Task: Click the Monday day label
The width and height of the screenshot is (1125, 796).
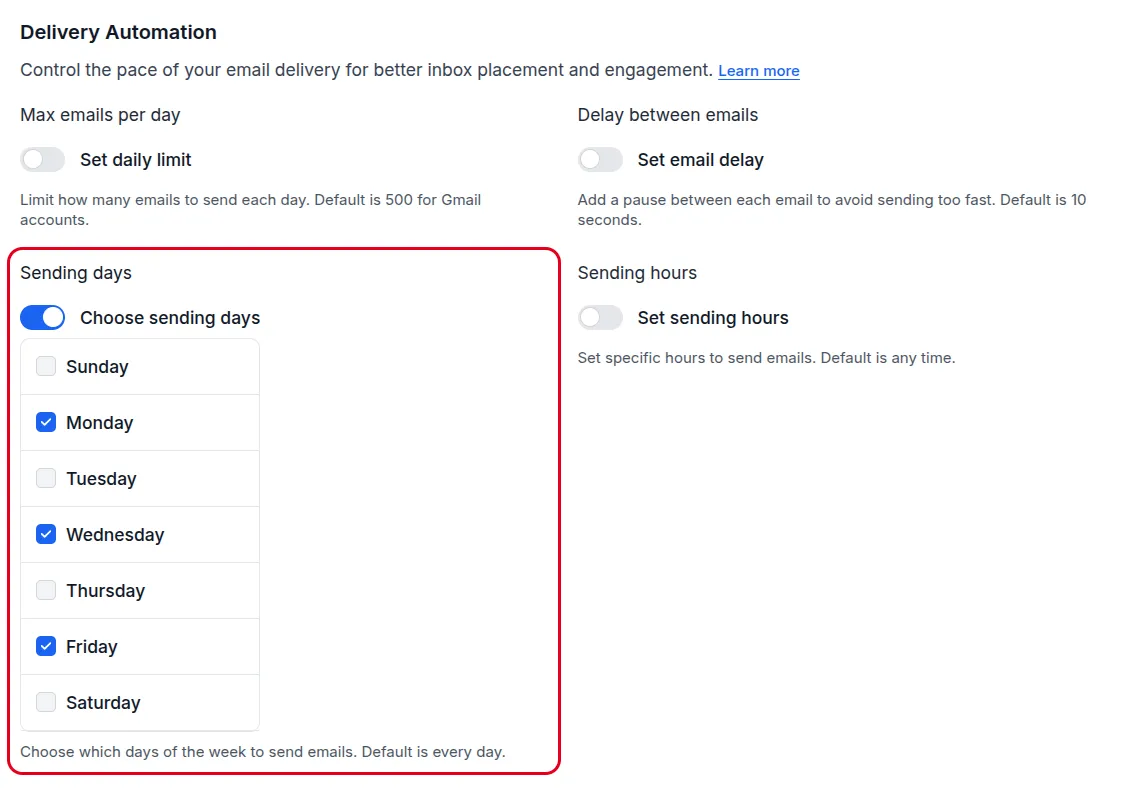Action: 100,423
